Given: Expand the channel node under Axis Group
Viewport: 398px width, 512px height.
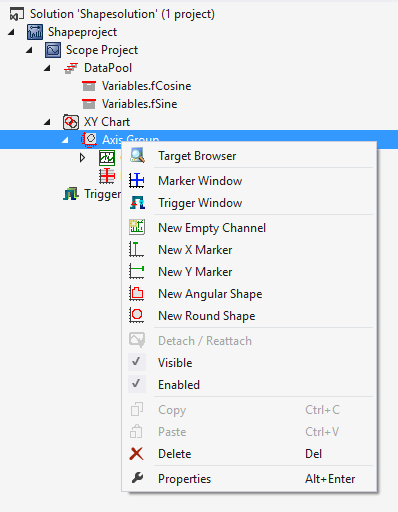Looking at the screenshot, I should [82, 158].
